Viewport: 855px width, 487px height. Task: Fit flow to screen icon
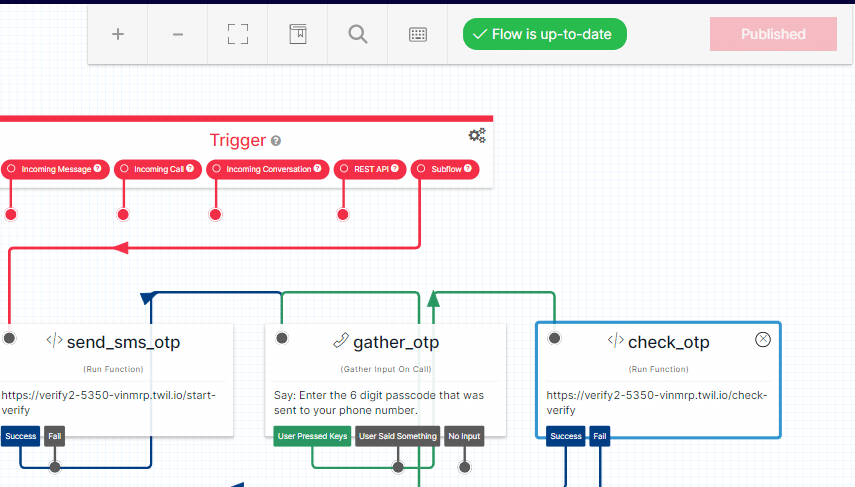tap(238, 34)
